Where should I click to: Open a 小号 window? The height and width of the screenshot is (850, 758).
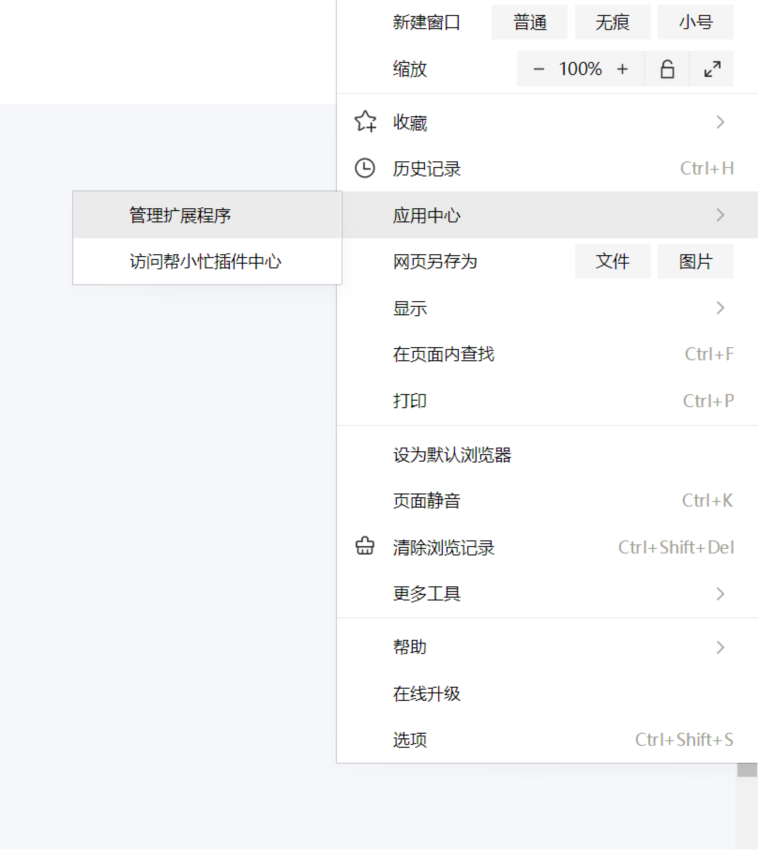click(x=696, y=22)
